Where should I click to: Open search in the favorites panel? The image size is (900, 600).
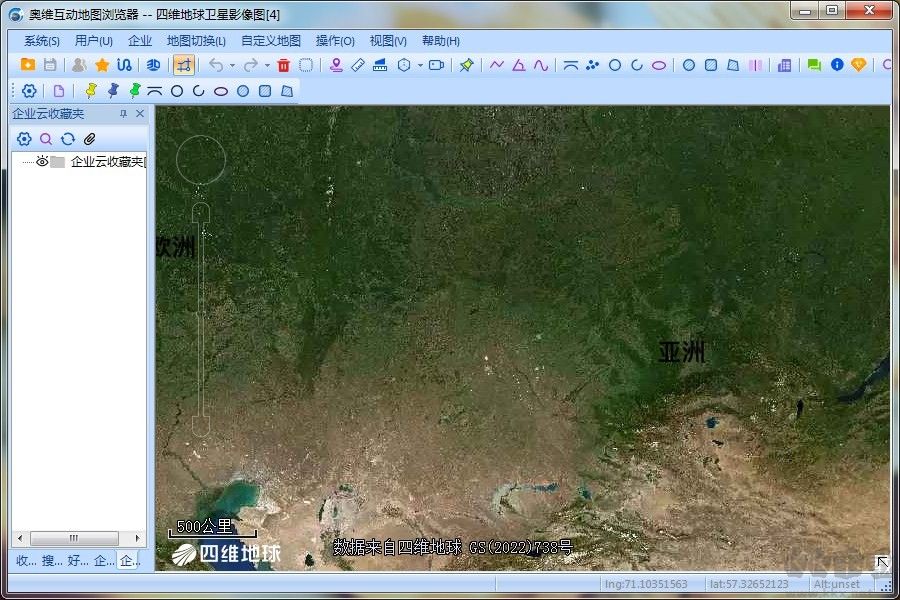45,139
